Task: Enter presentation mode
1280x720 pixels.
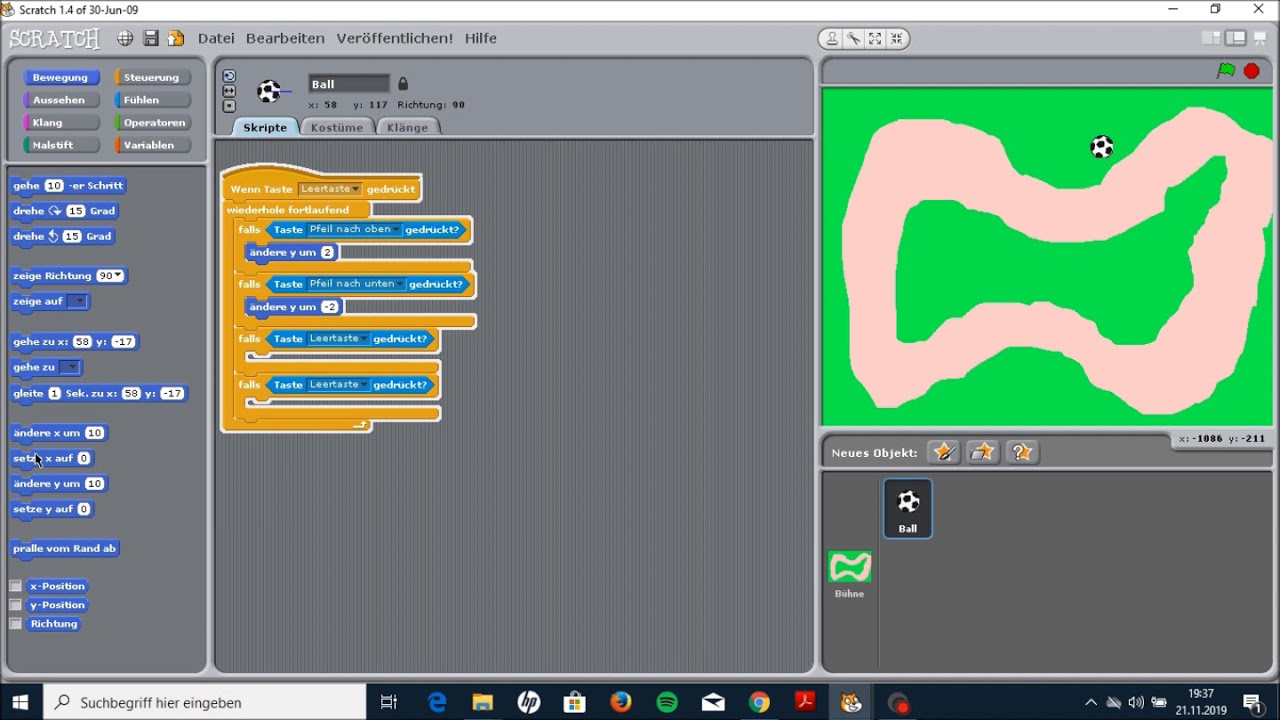Action: 1261,38
